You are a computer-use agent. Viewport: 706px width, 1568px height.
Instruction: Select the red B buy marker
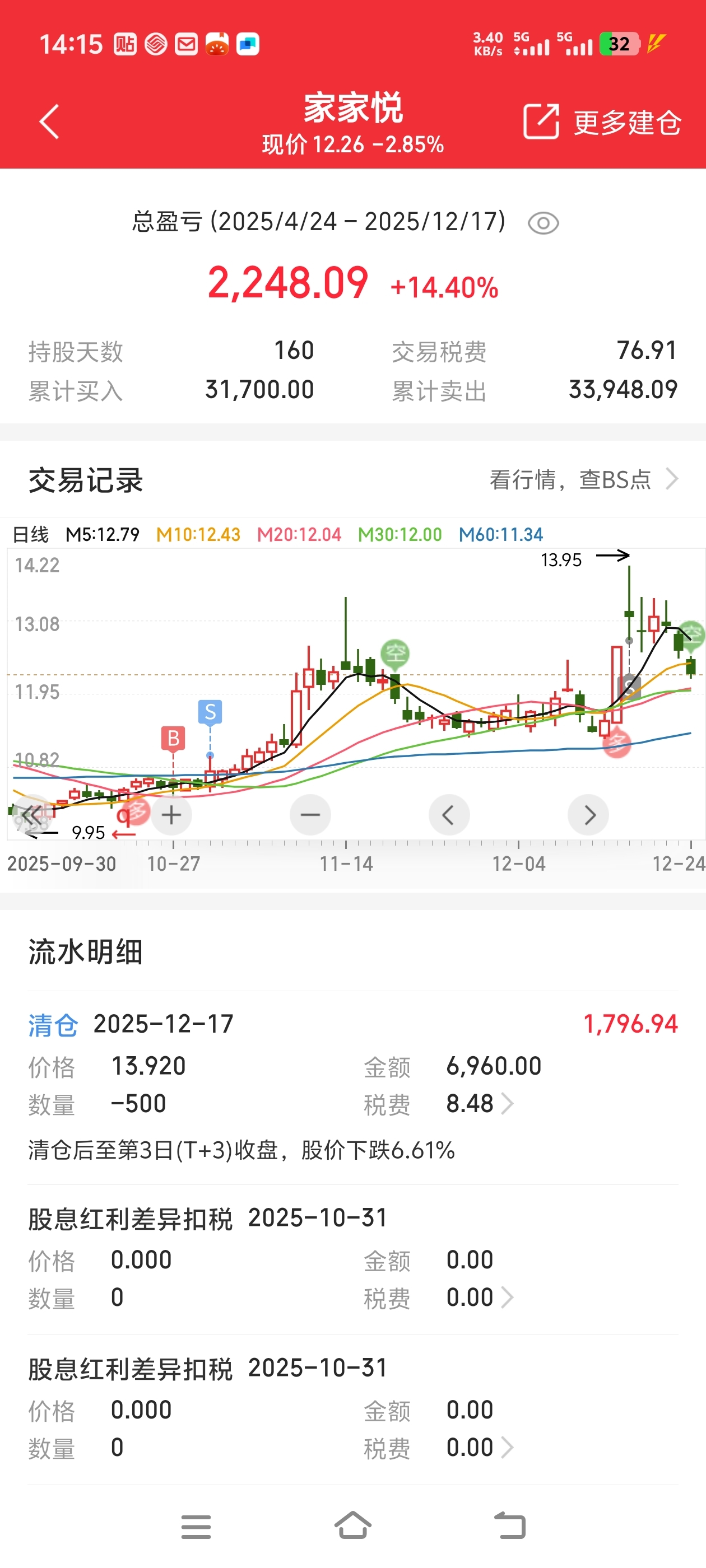point(173,738)
